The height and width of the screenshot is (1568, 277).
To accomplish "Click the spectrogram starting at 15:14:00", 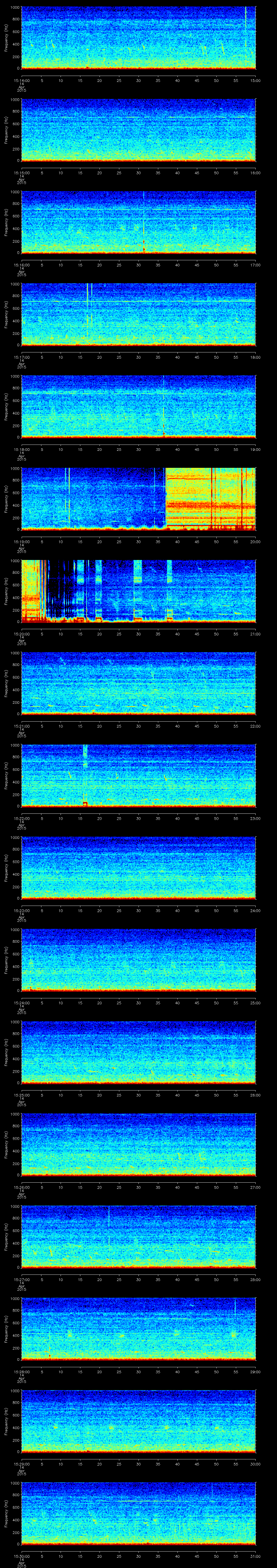I will 139,38.
